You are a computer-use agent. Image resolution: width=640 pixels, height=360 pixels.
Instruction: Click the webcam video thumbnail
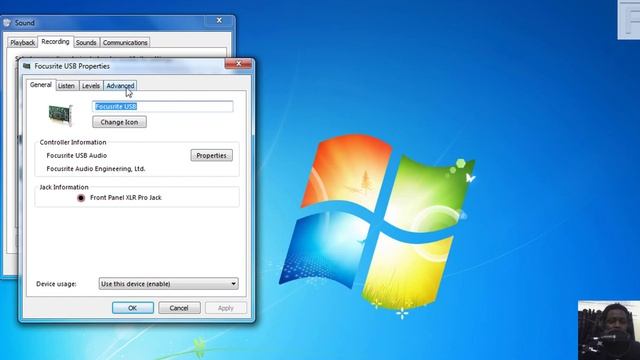click(x=609, y=330)
